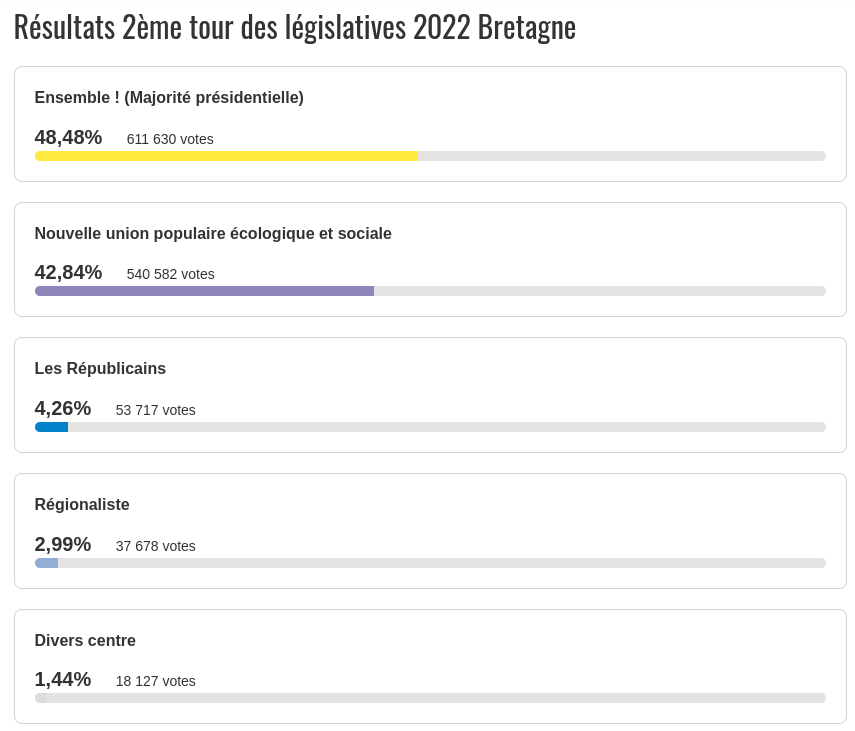The height and width of the screenshot is (731, 855).
Task: Click the 42,84% percentage figure
Action: [68, 272]
